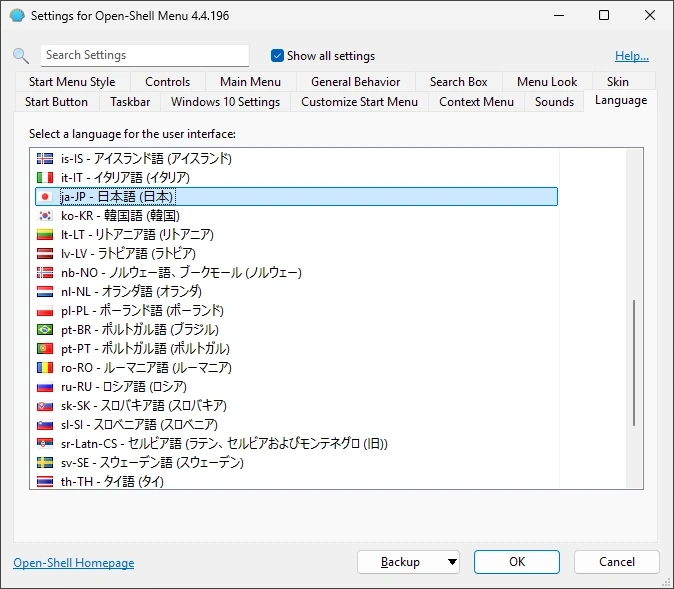Click the Romania flag icon
Image resolution: width=674 pixels, height=589 pixels.
point(45,368)
